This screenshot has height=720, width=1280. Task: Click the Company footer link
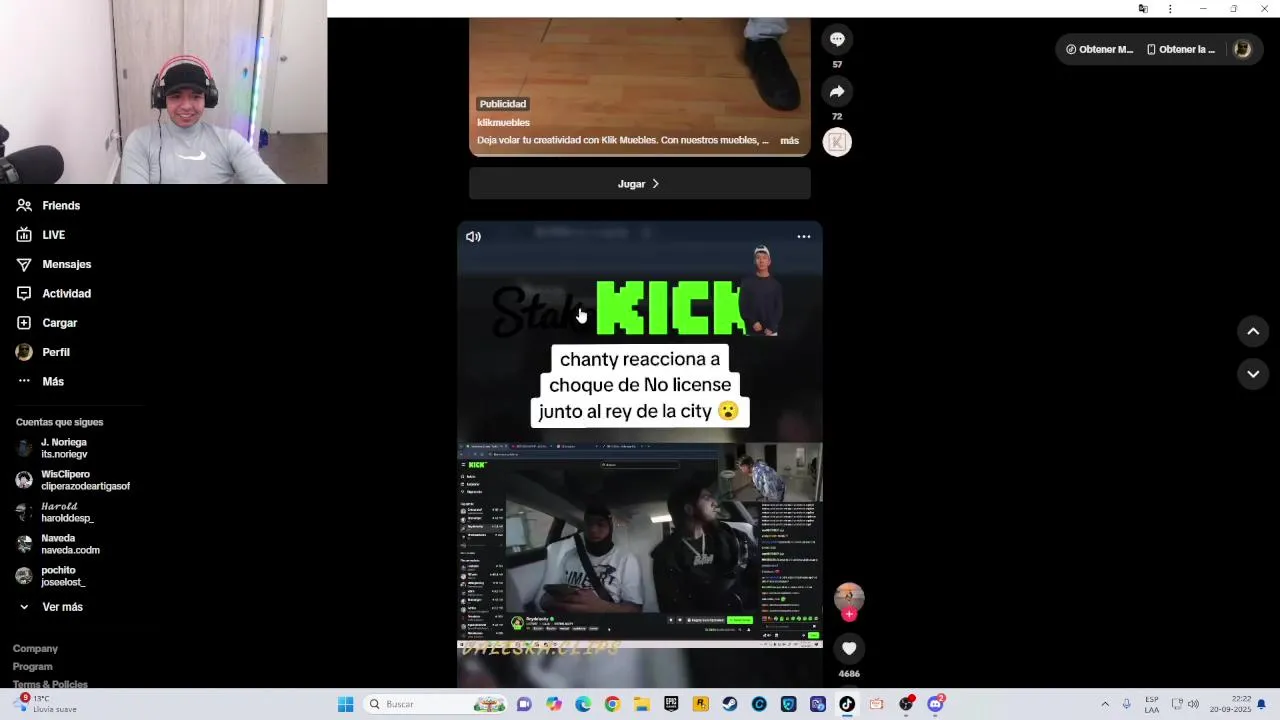coord(35,649)
